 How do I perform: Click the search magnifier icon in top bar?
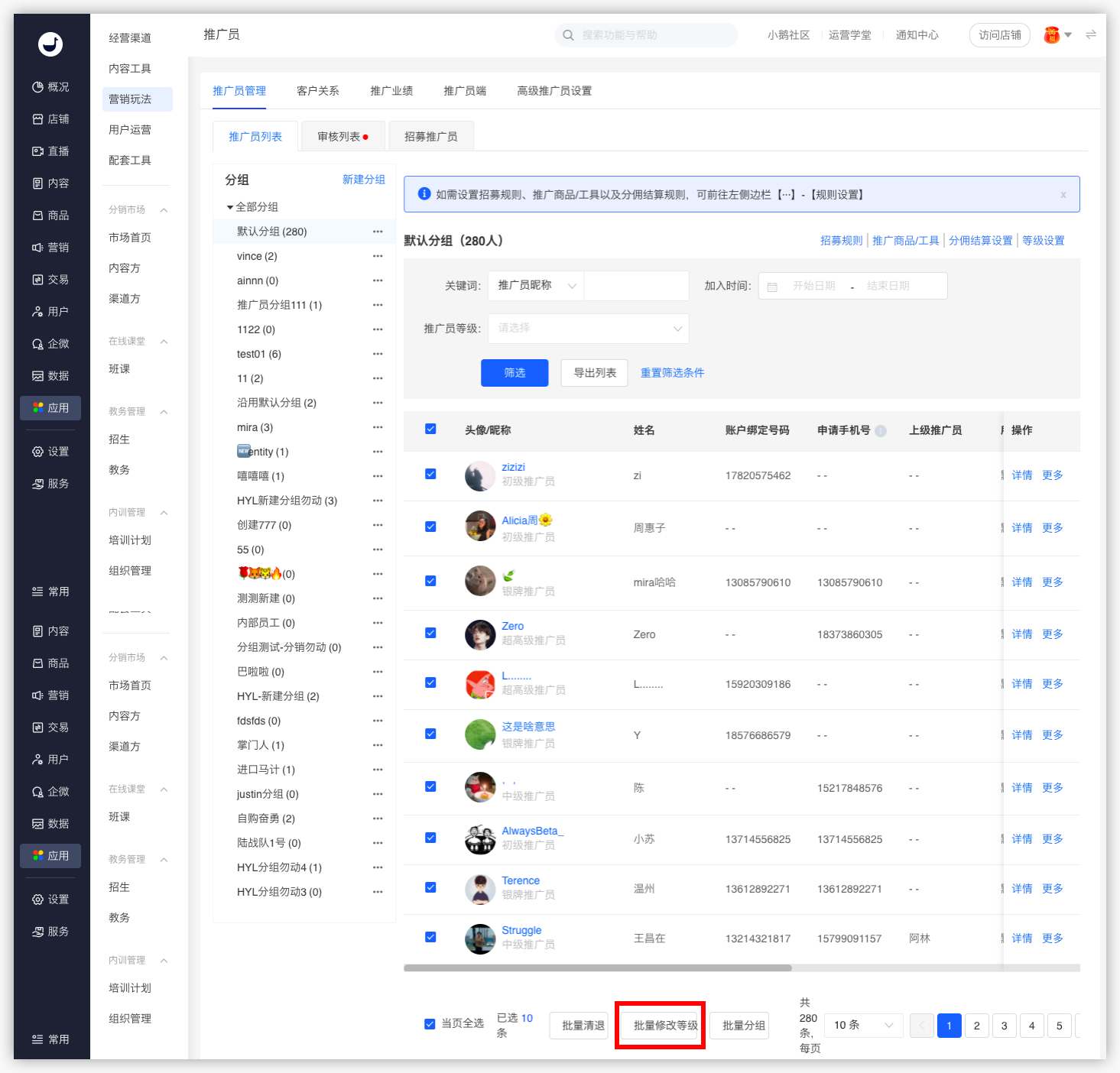coord(568,35)
